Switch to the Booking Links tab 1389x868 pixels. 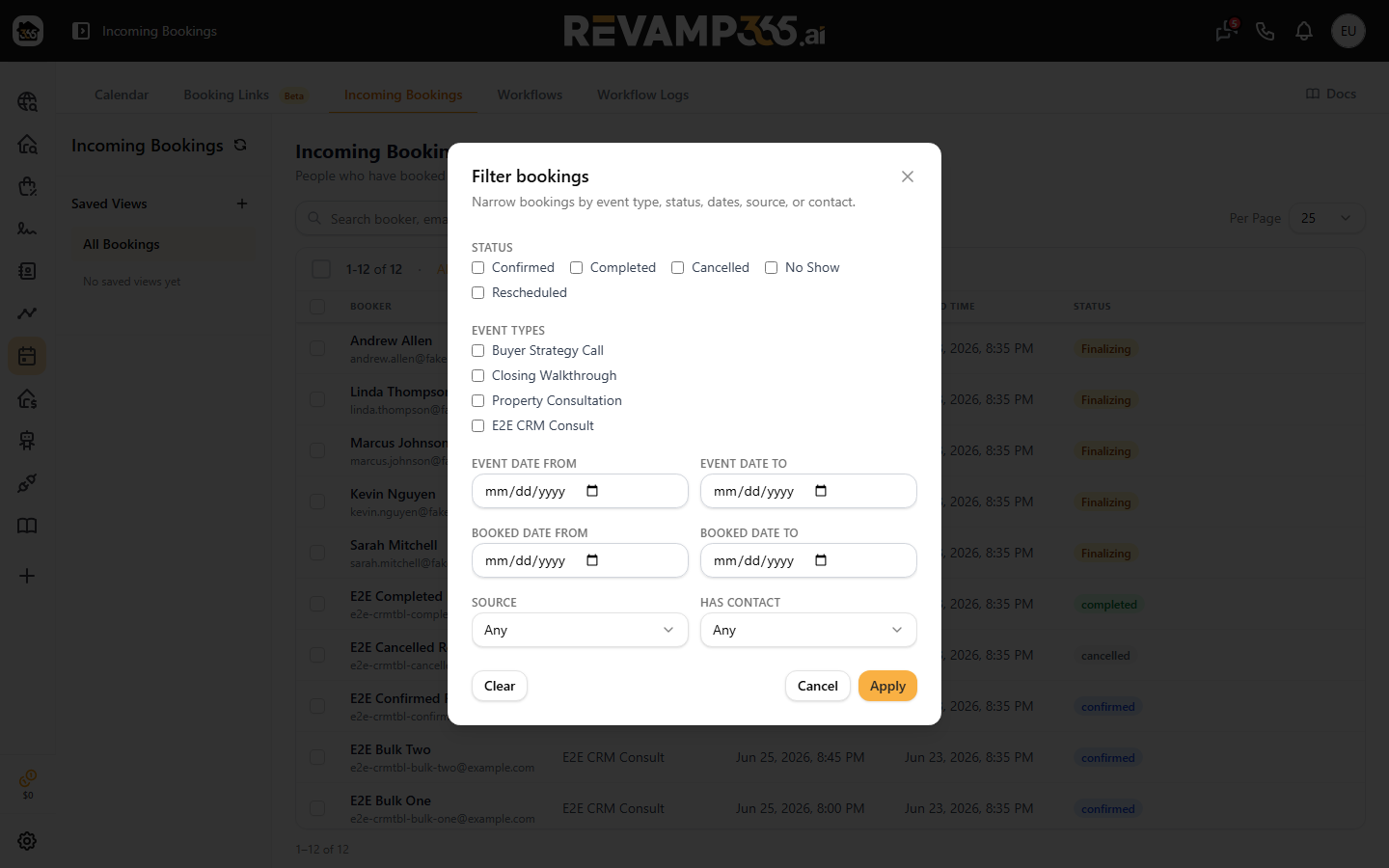226,95
